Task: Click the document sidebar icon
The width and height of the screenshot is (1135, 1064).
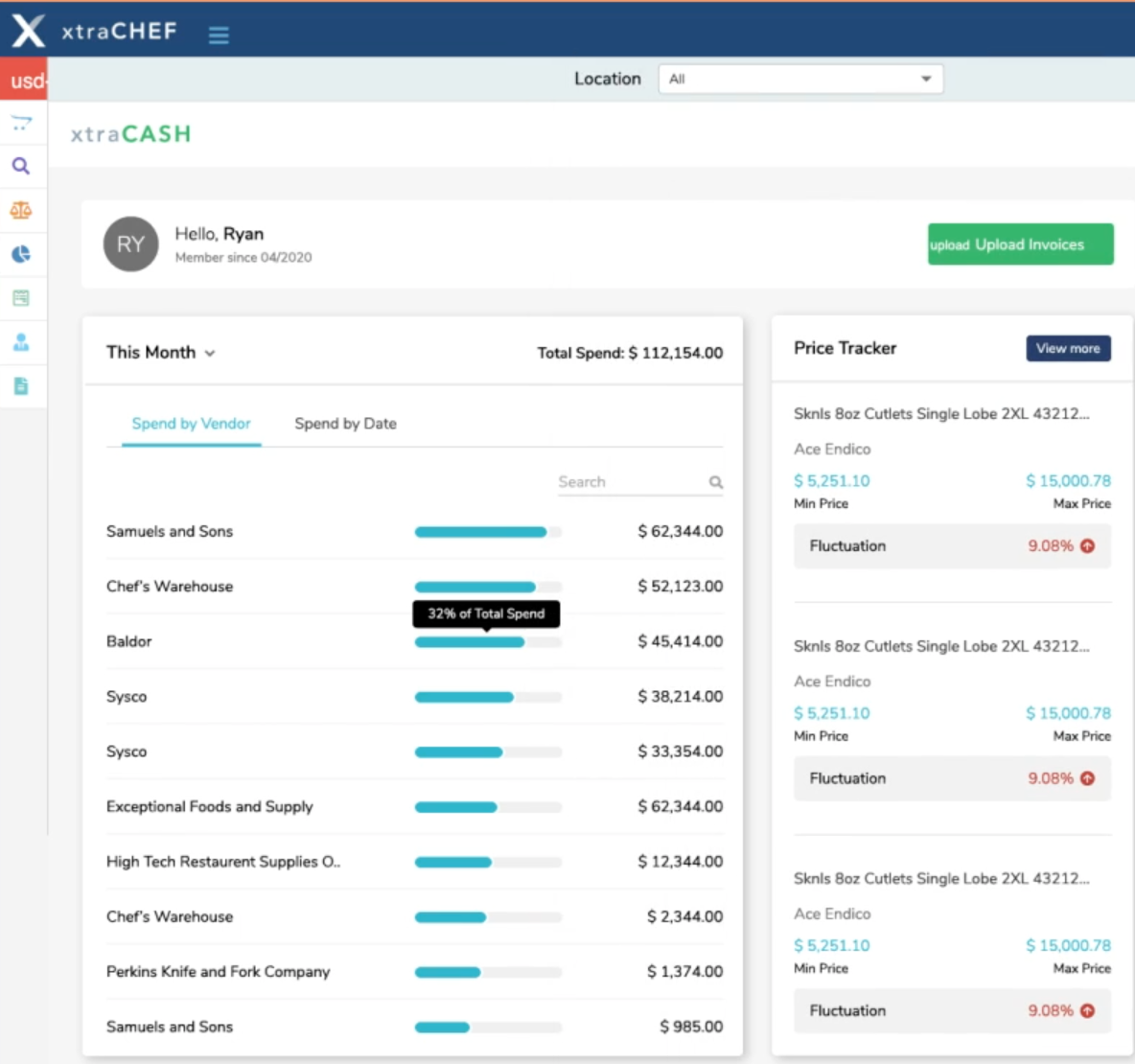Action: (21, 386)
